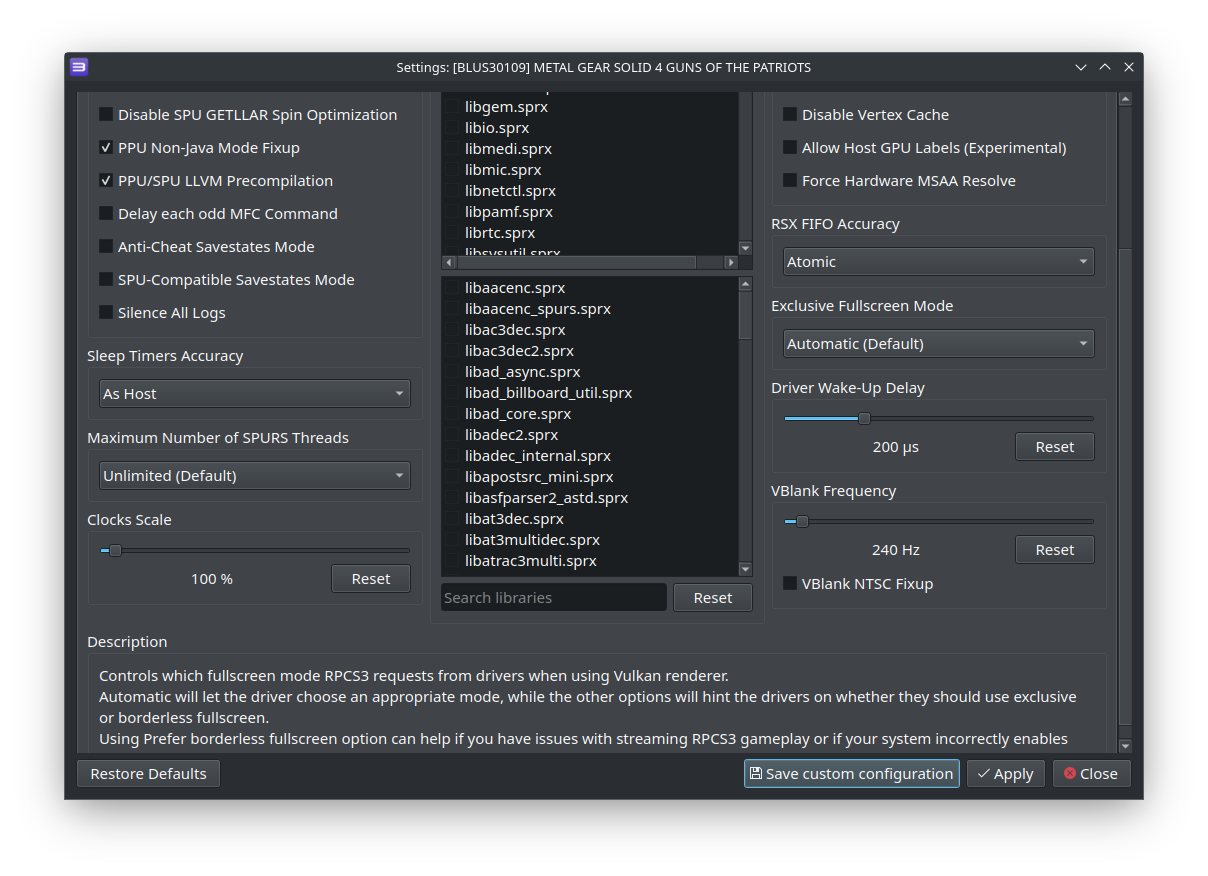The image size is (1208, 876).
Task: Click the Clocks Scale slider handle
Action: [x=115, y=550]
